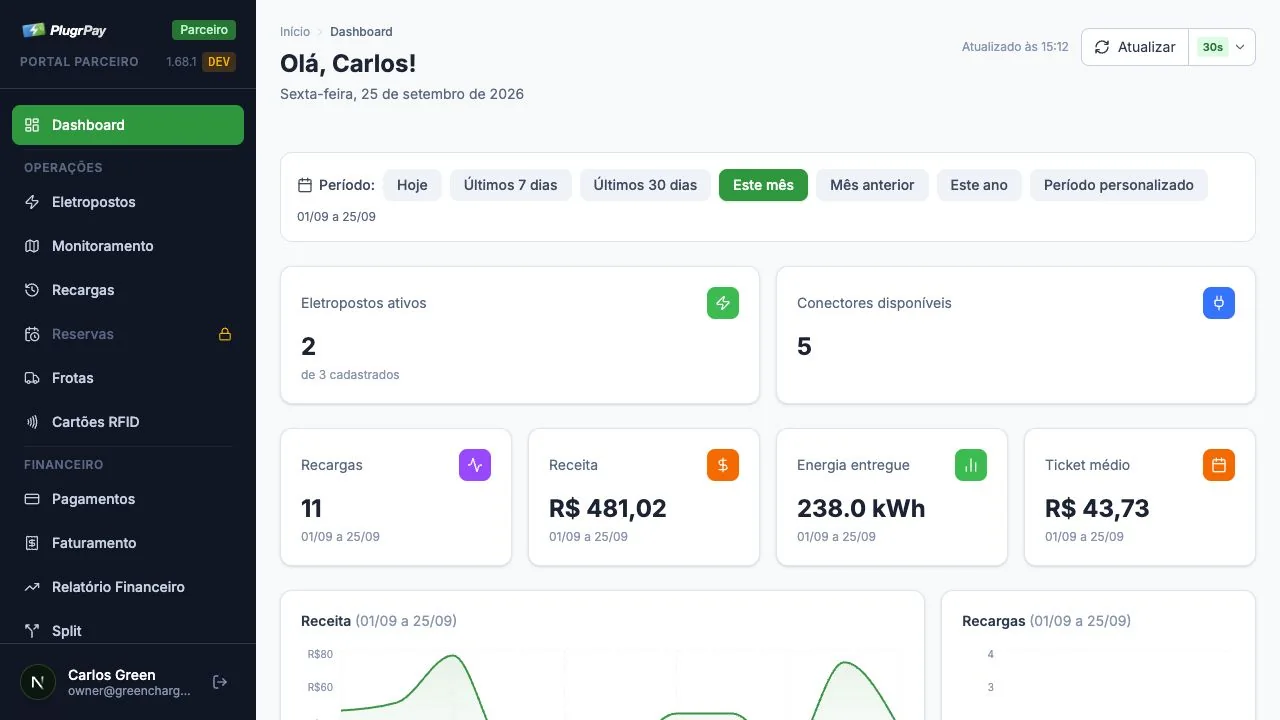This screenshot has height=720, width=1280.
Task: Click the logout icon beside Carlos Green
Action: coord(220,682)
